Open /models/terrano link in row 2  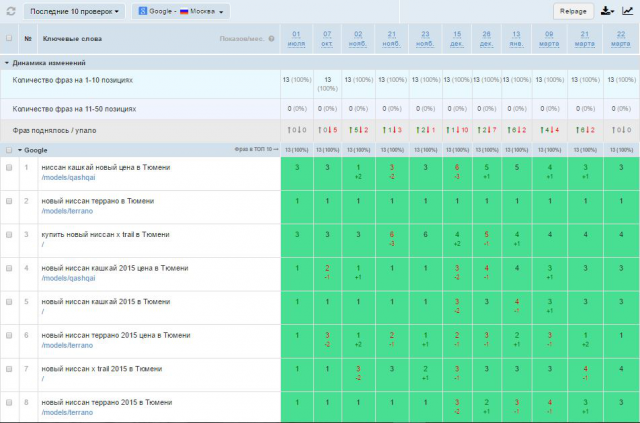pyautogui.click(x=67, y=211)
